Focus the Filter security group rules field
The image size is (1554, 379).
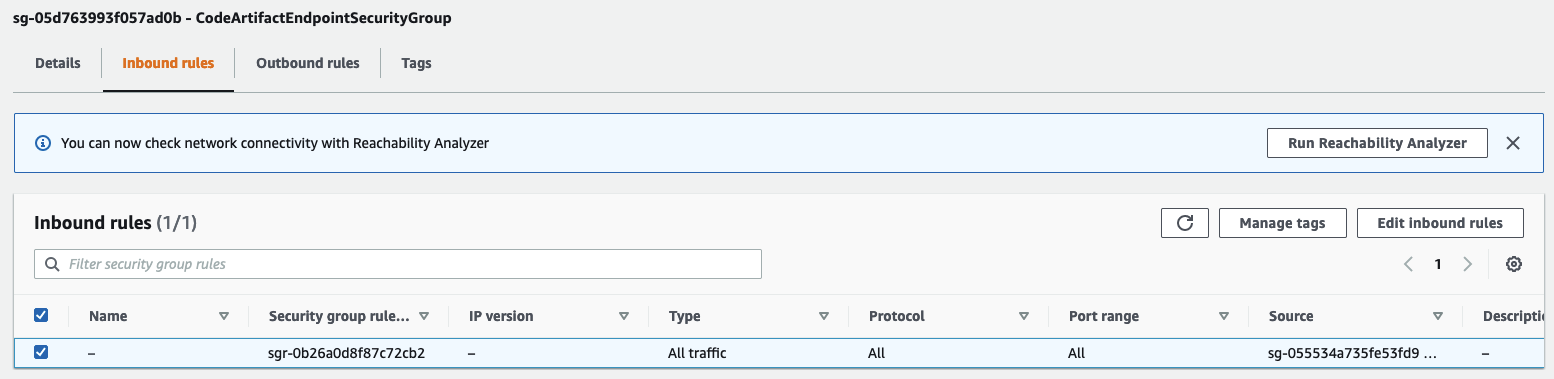coord(398,264)
